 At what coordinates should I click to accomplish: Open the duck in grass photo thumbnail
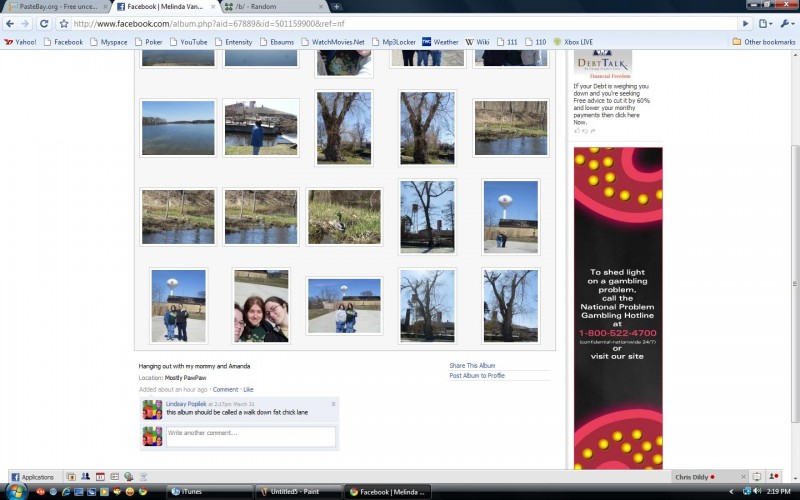344,217
